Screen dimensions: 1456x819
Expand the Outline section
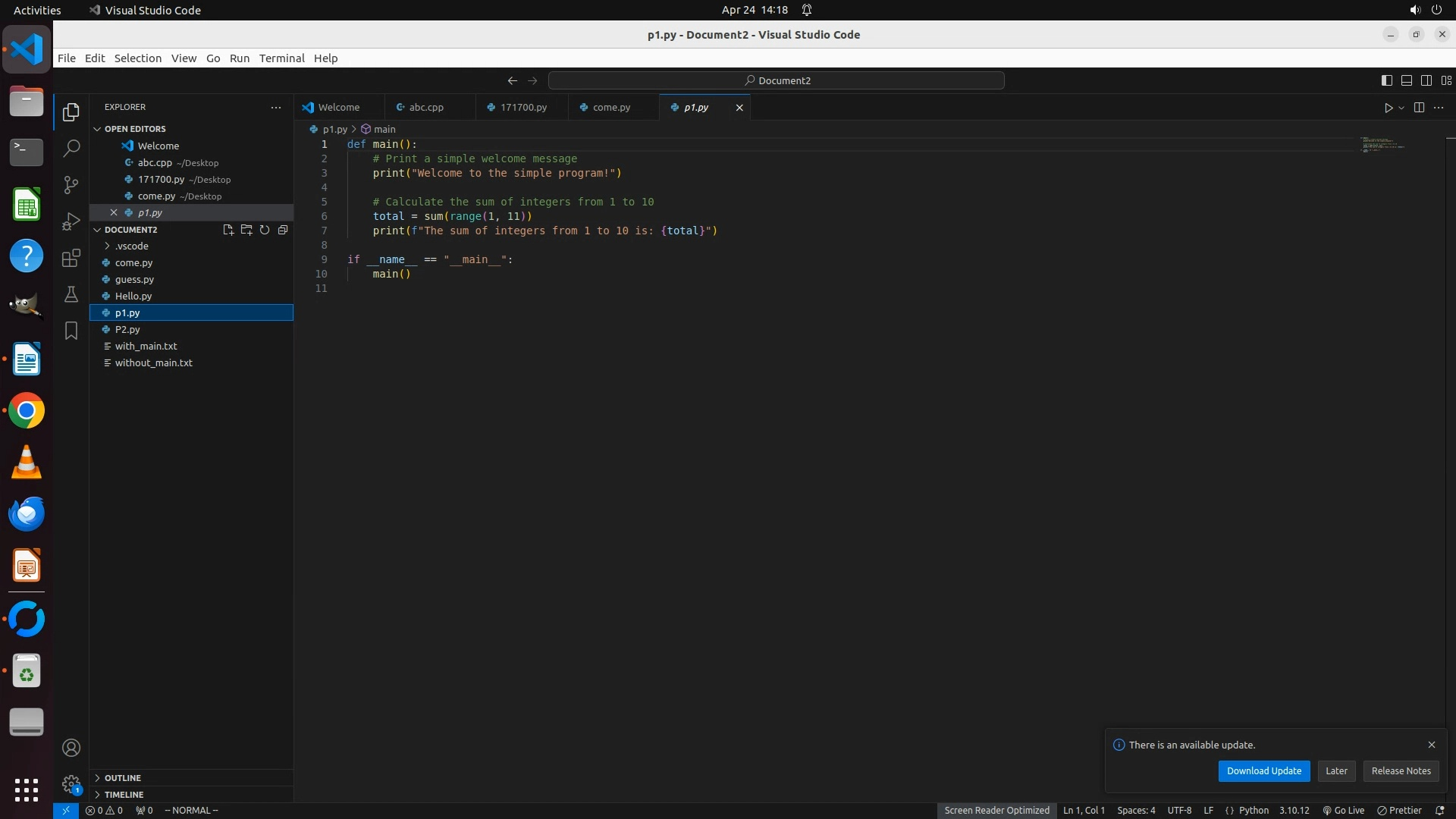(x=122, y=778)
